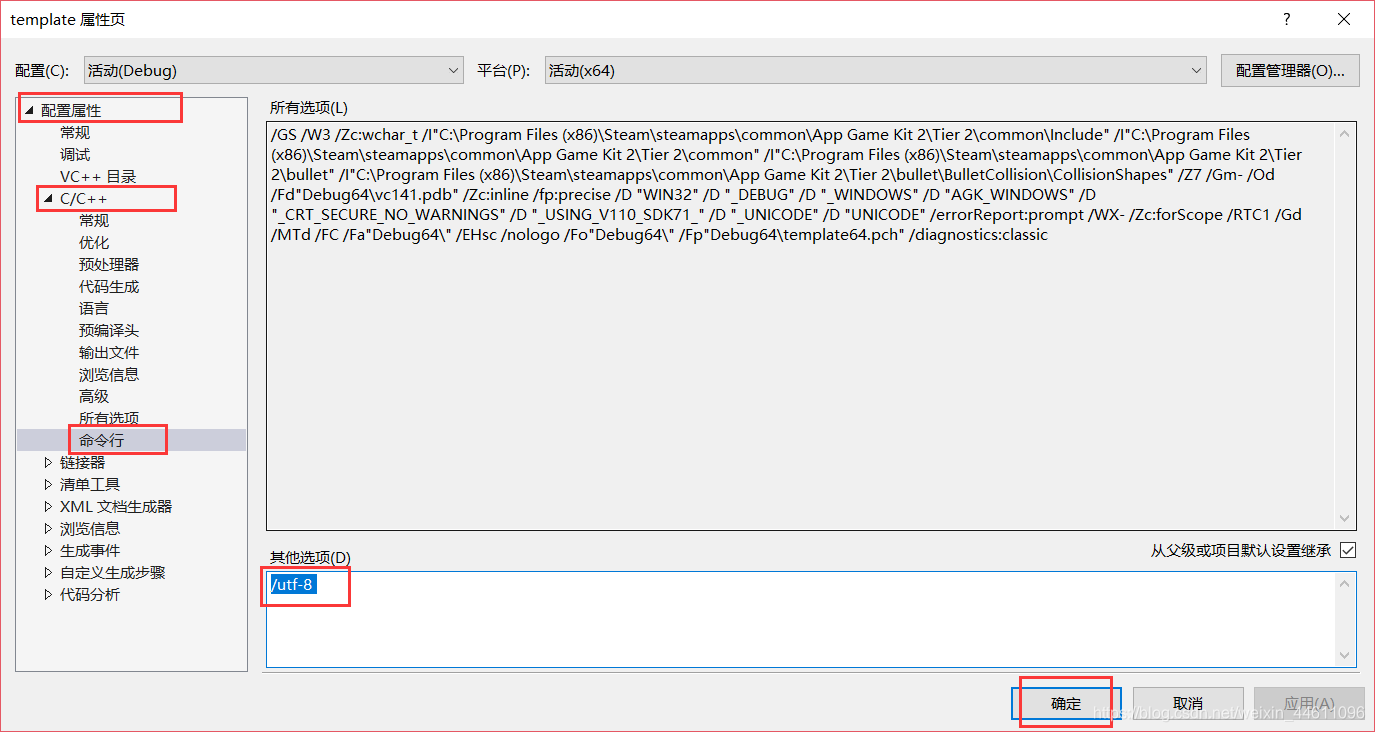The image size is (1375, 732).
Task: Click the 应用(A) button
Action: (1309, 704)
